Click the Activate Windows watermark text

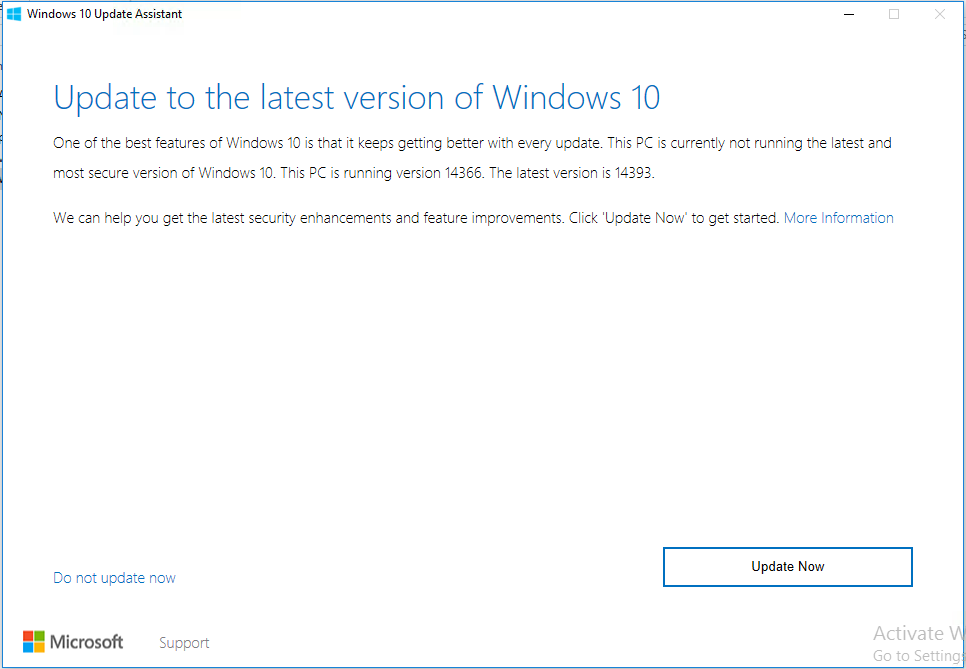point(919,633)
